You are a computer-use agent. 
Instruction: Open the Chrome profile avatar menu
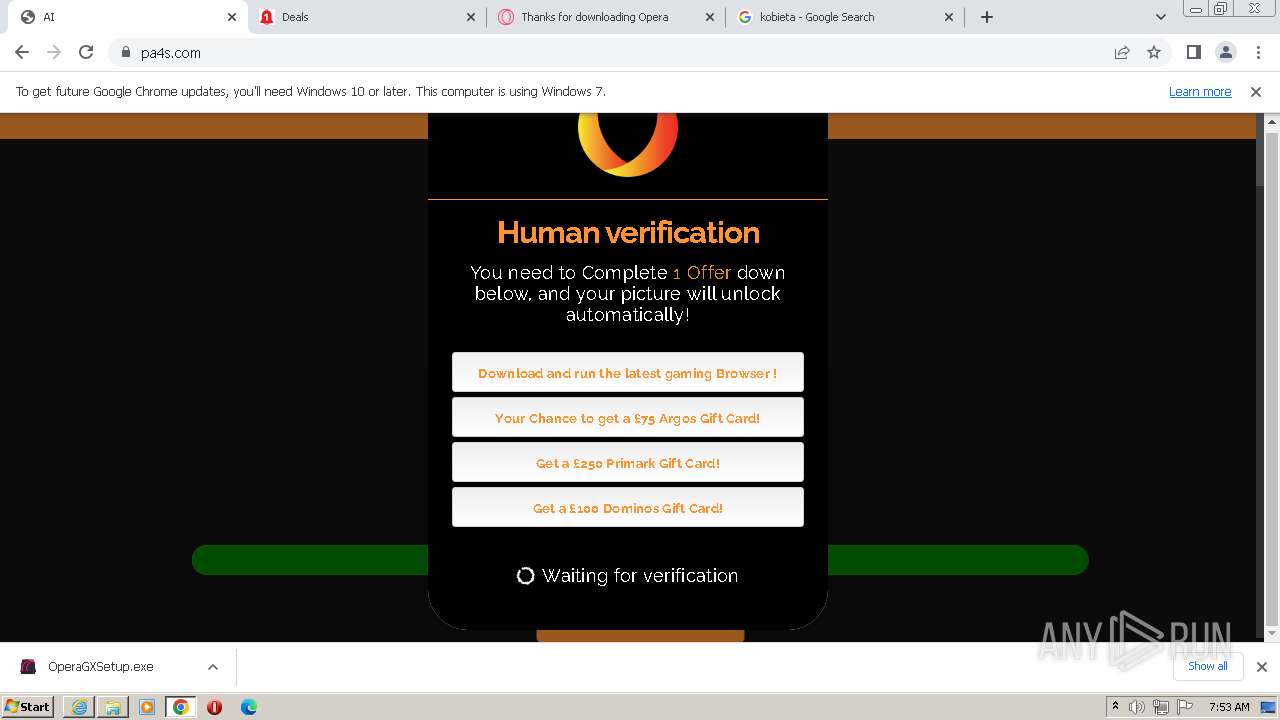pos(1225,52)
